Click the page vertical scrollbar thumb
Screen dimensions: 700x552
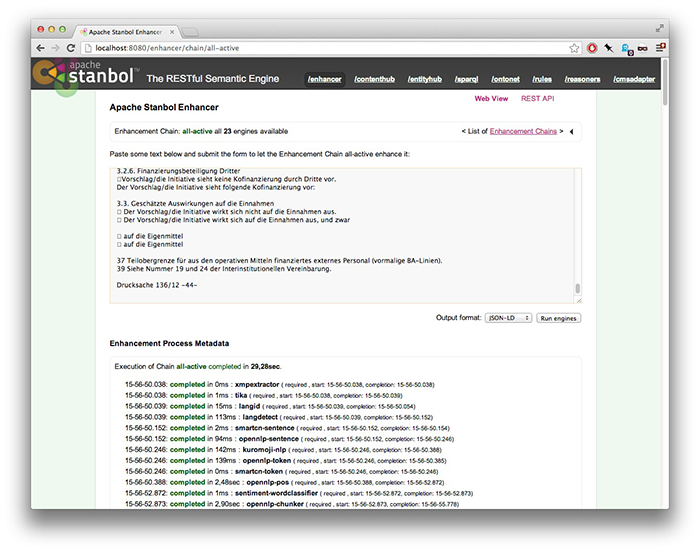(x=665, y=82)
